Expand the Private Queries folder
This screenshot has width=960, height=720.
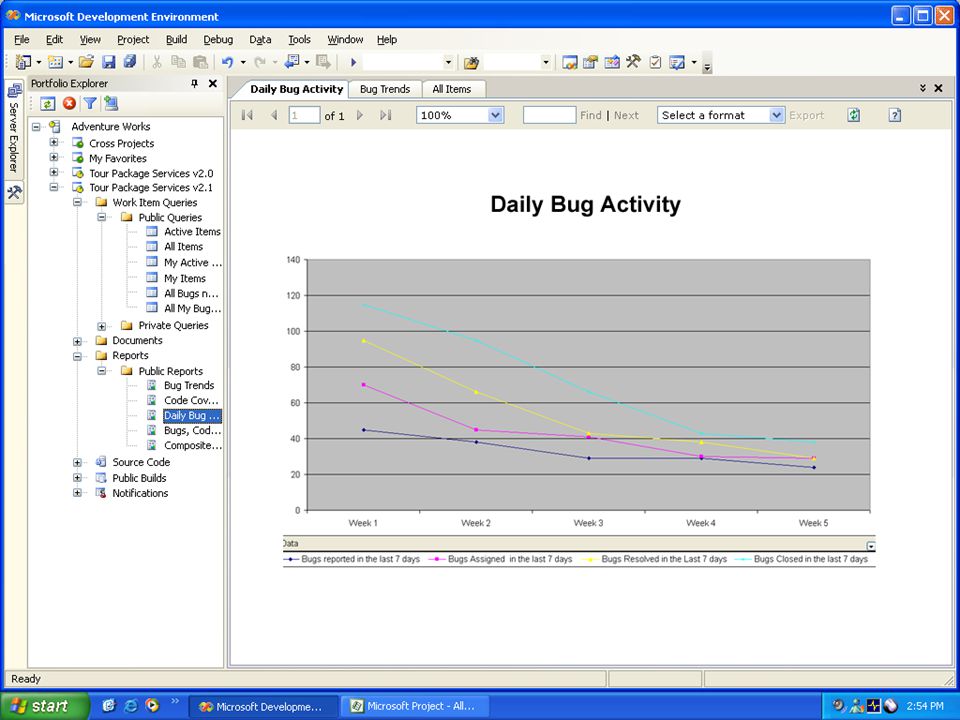[x=102, y=326]
